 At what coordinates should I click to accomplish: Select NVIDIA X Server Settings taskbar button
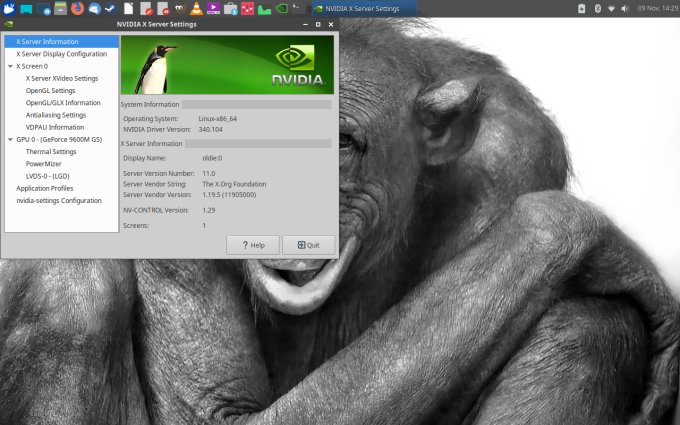point(364,8)
